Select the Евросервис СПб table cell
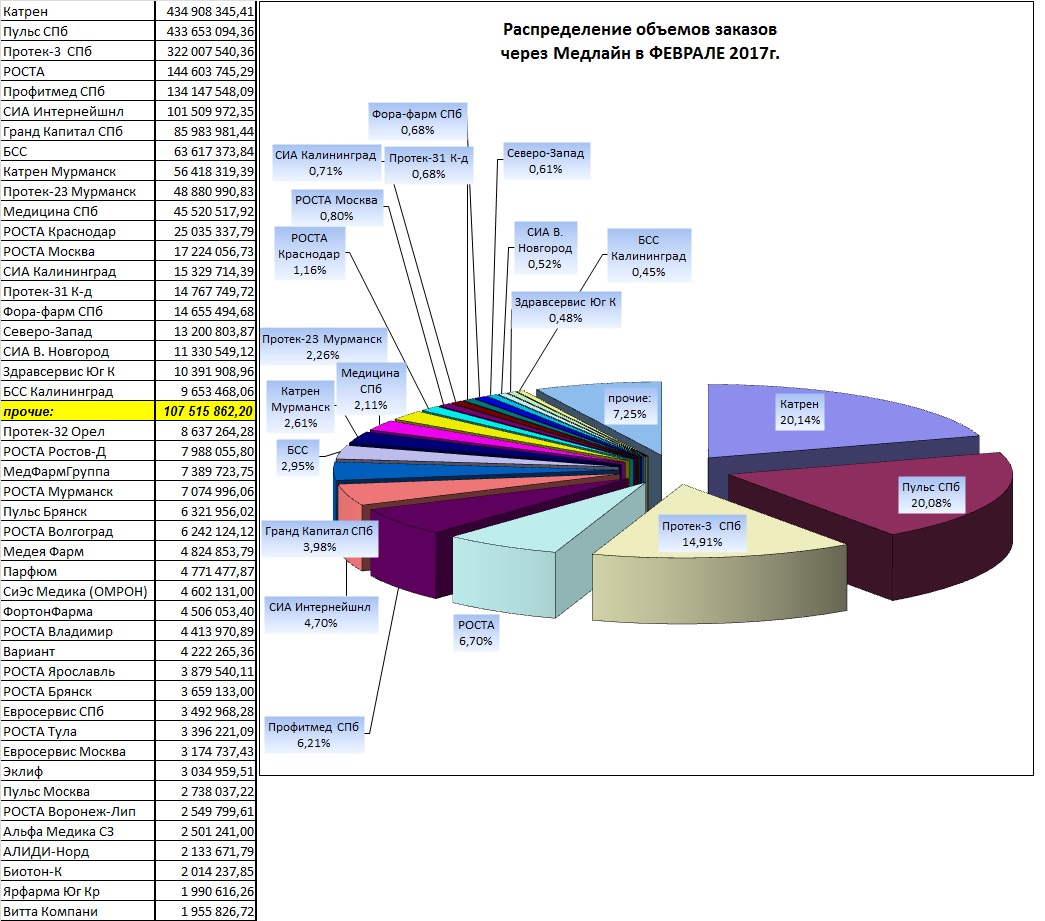Screen dimensions: 1045x921 [77, 711]
